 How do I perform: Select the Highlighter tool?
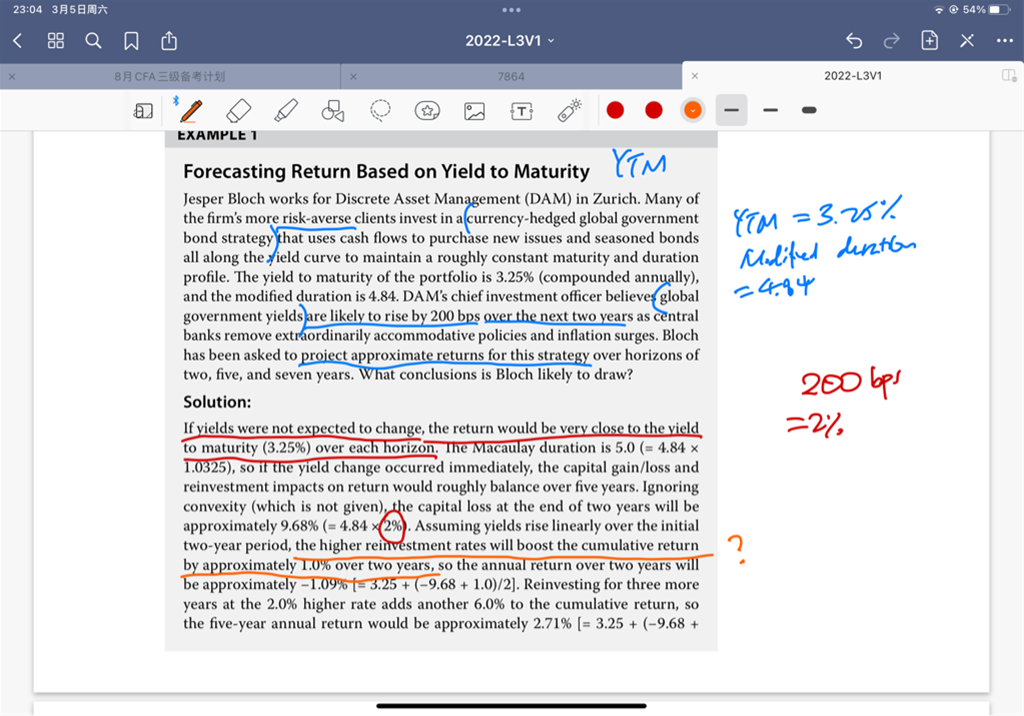[x=286, y=110]
